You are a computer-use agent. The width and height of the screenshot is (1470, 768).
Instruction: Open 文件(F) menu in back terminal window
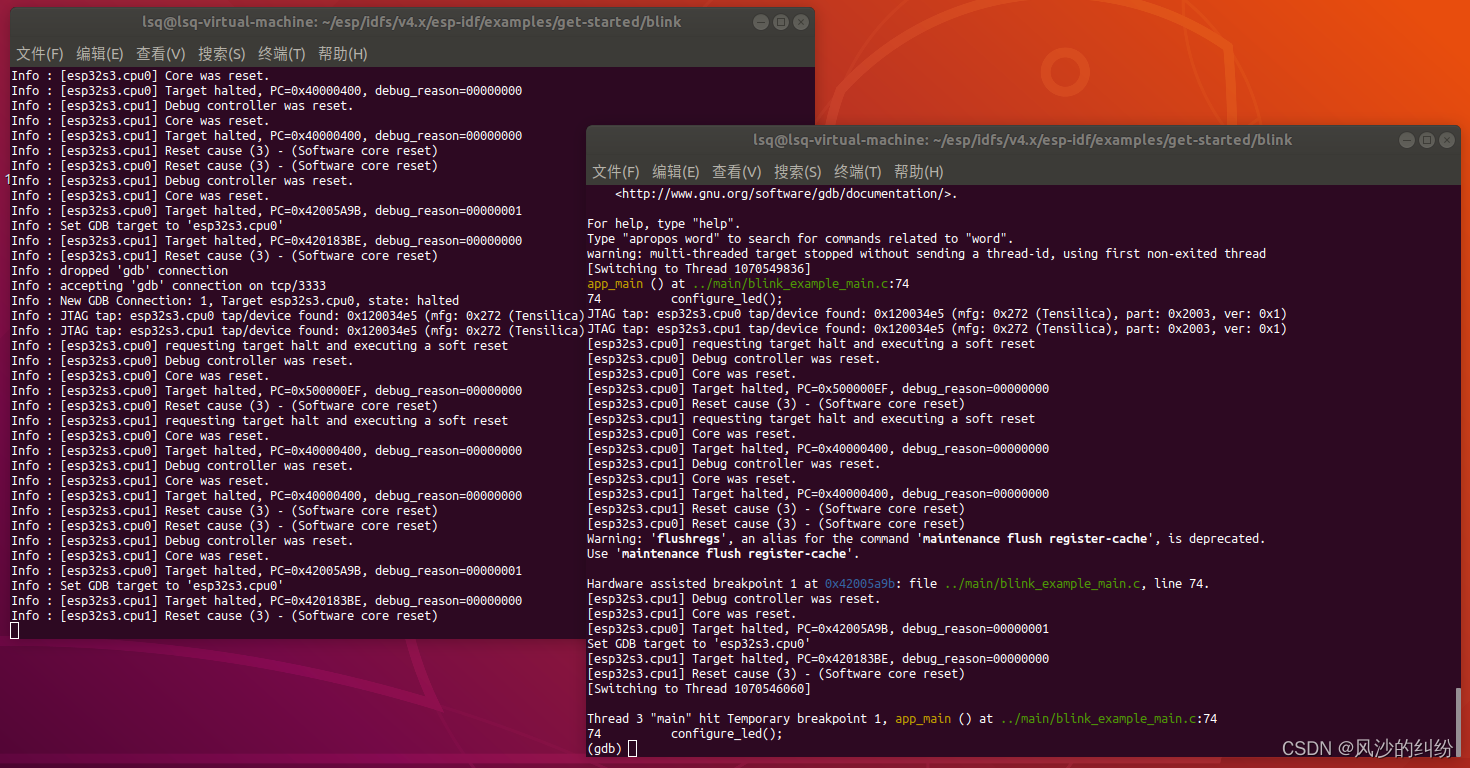coord(40,54)
